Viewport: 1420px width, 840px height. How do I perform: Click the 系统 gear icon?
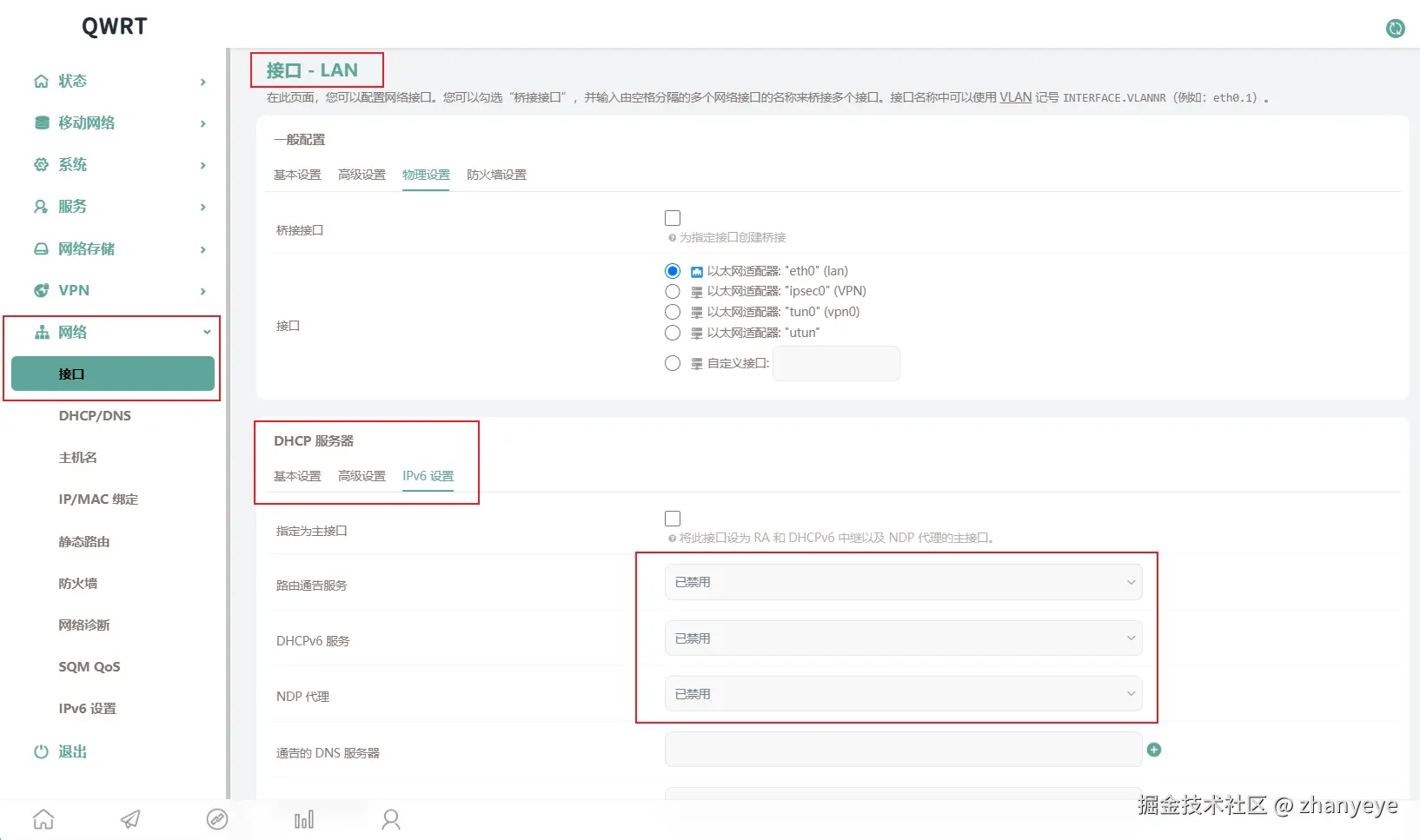click(x=41, y=164)
